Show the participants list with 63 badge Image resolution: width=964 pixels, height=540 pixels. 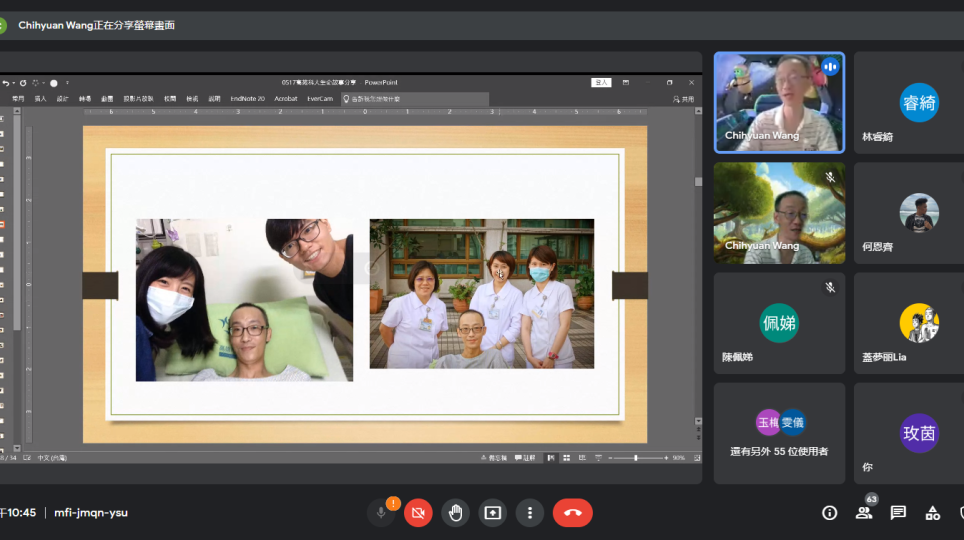[x=864, y=513]
